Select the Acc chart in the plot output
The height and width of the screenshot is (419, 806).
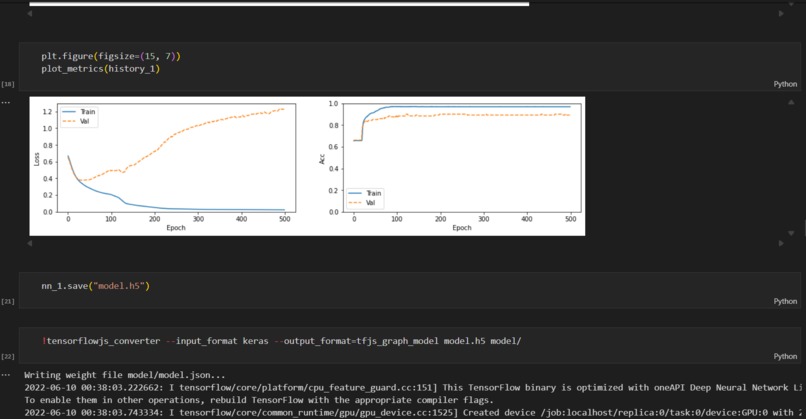coord(450,166)
